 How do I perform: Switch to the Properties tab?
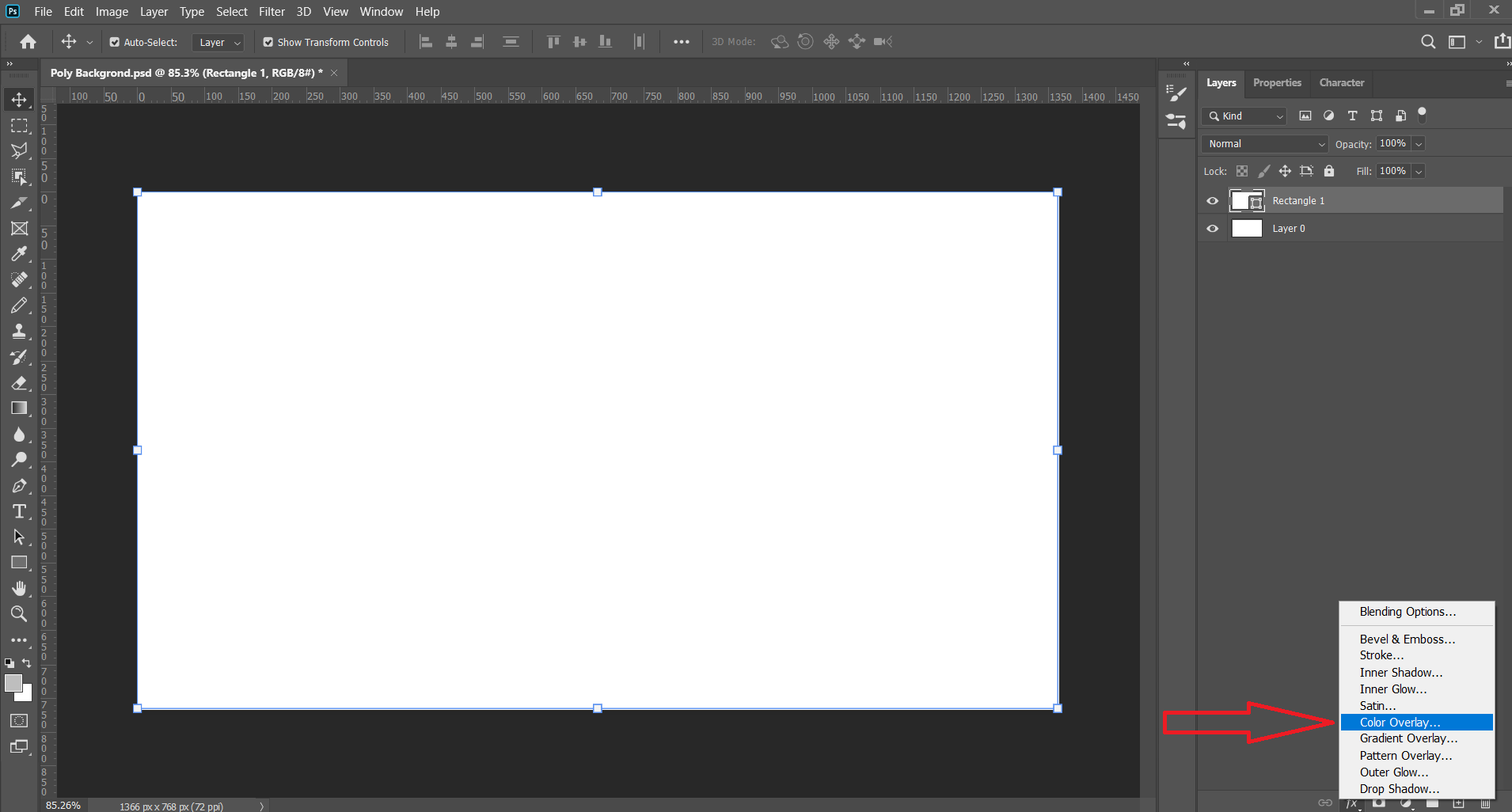click(1277, 83)
